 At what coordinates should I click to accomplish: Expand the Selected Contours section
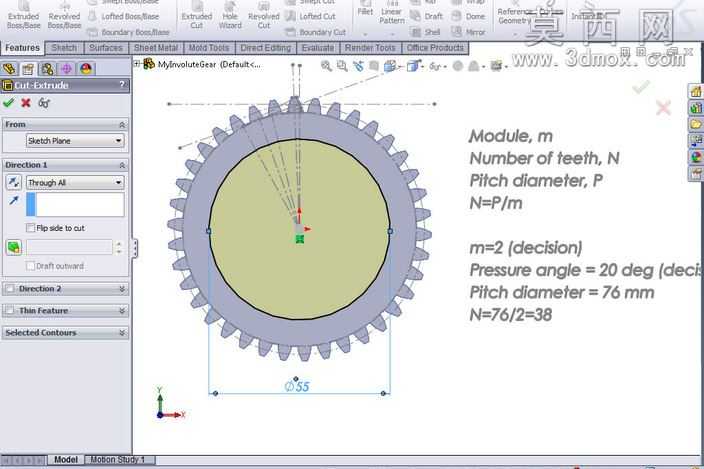(122, 333)
